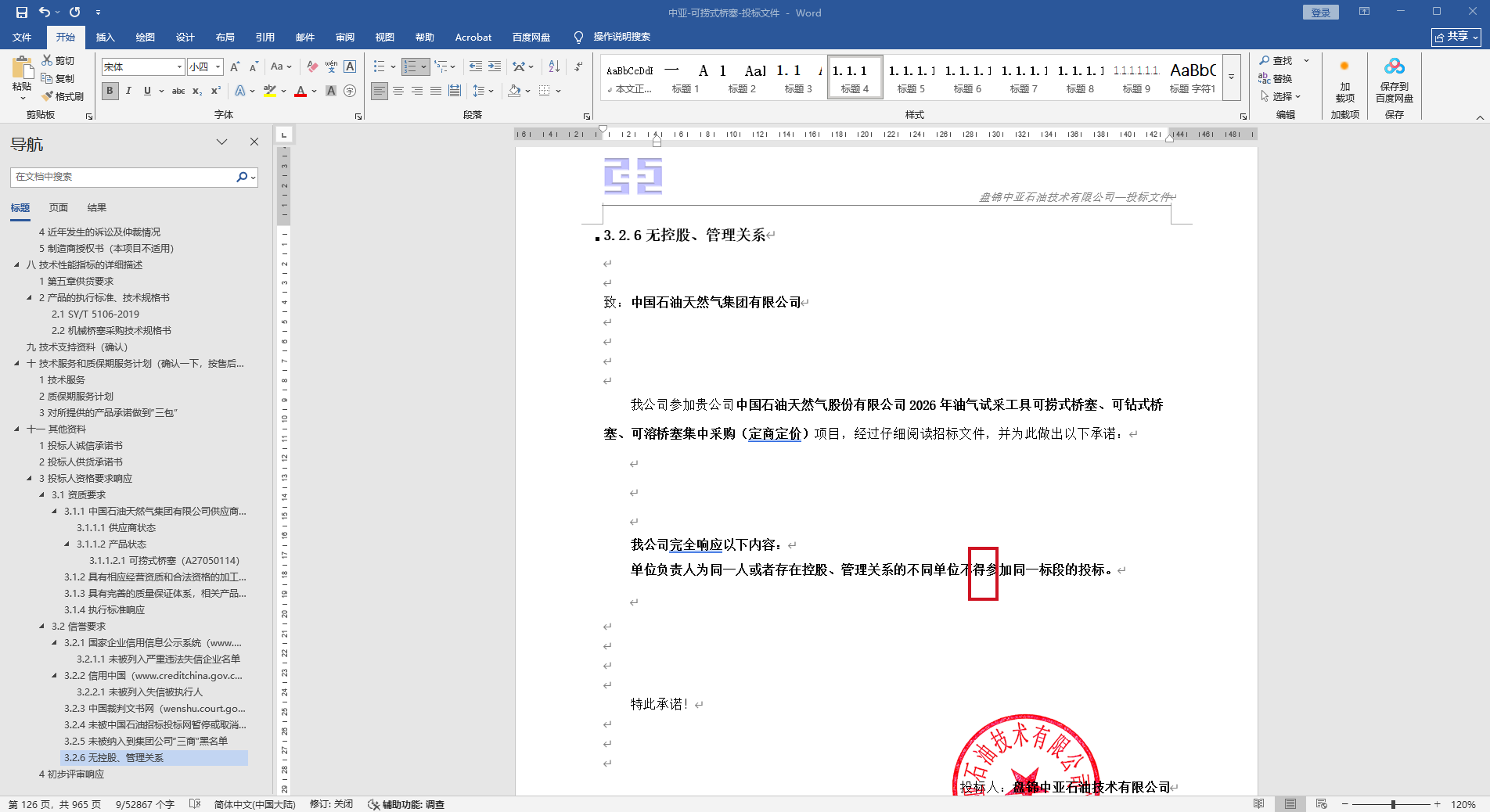This screenshot has height=812, width=1490.
Task: Jump to heading 2.1 SY/T 5106-2019
Action: pyautogui.click(x=95, y=314)
